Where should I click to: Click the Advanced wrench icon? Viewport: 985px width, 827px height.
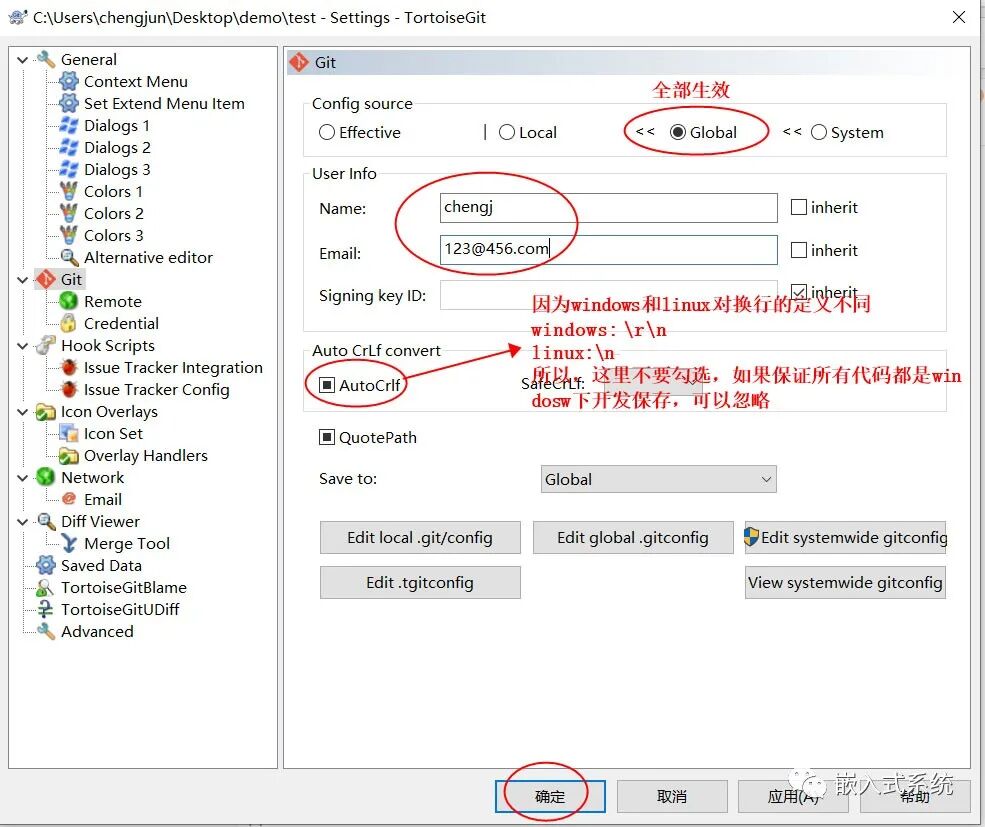pos(46,631)
